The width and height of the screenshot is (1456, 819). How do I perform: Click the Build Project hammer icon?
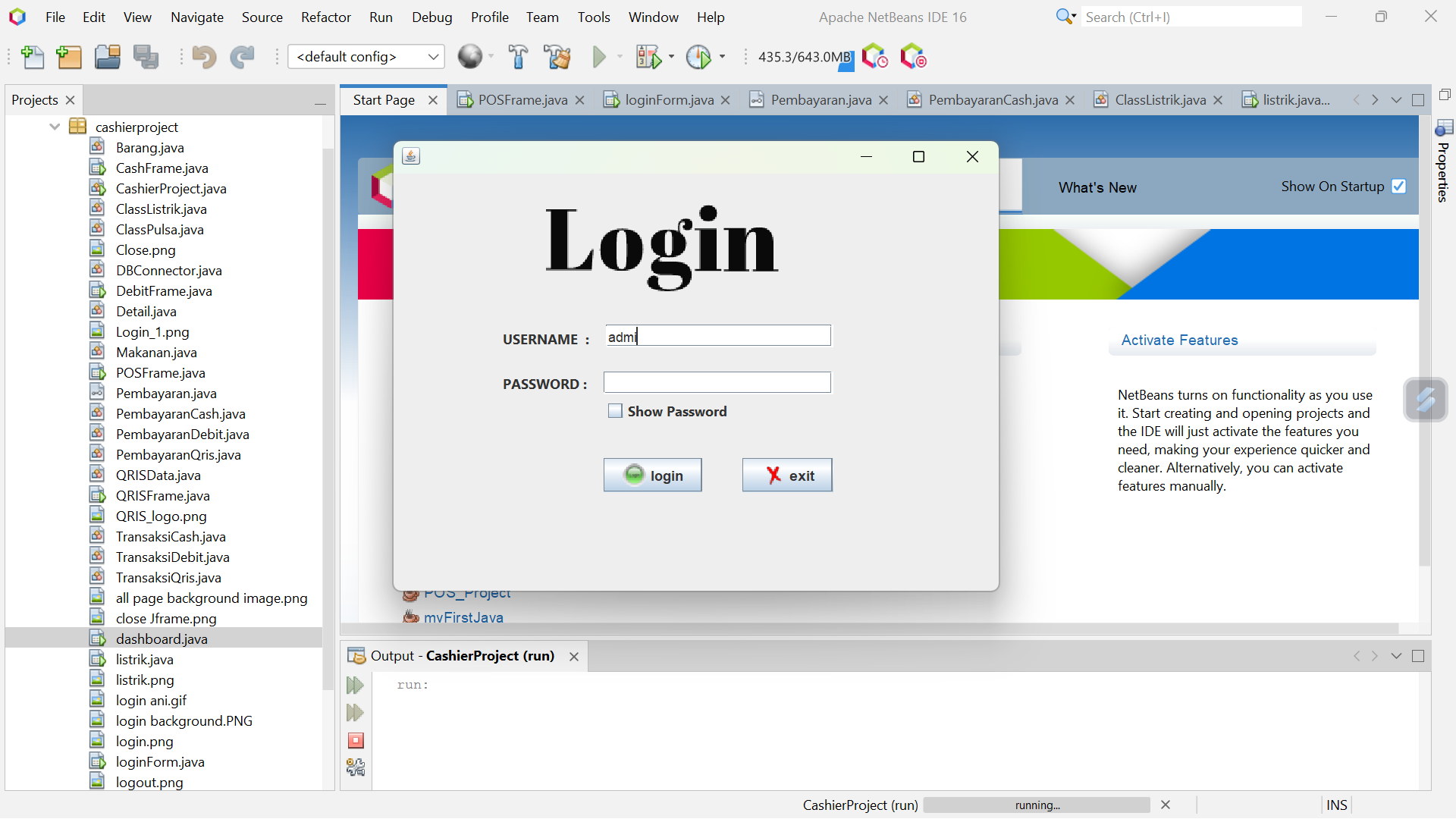coord(519,57)
